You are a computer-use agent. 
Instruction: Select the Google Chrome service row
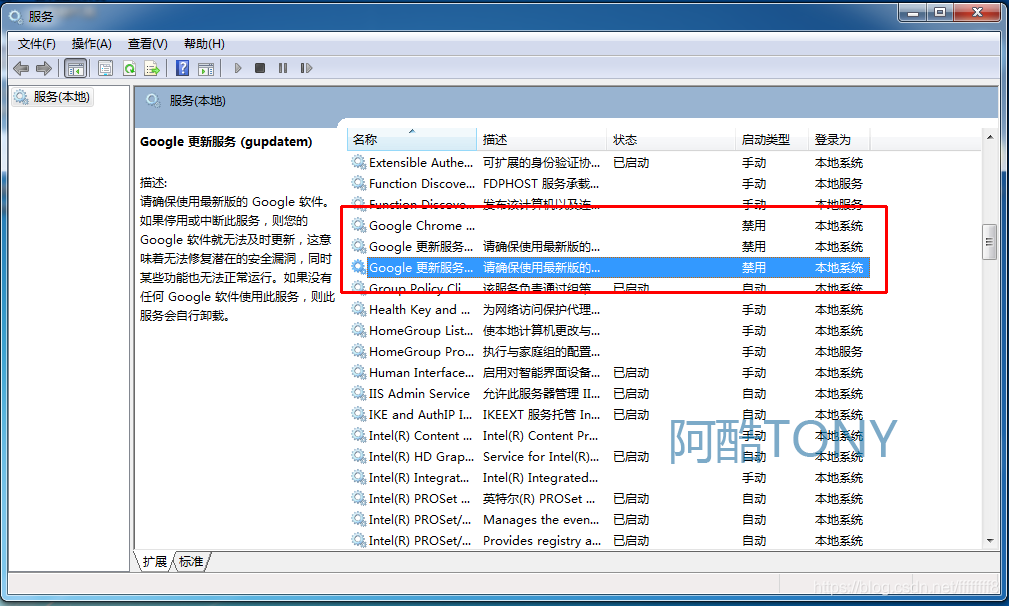pos(421,226)
